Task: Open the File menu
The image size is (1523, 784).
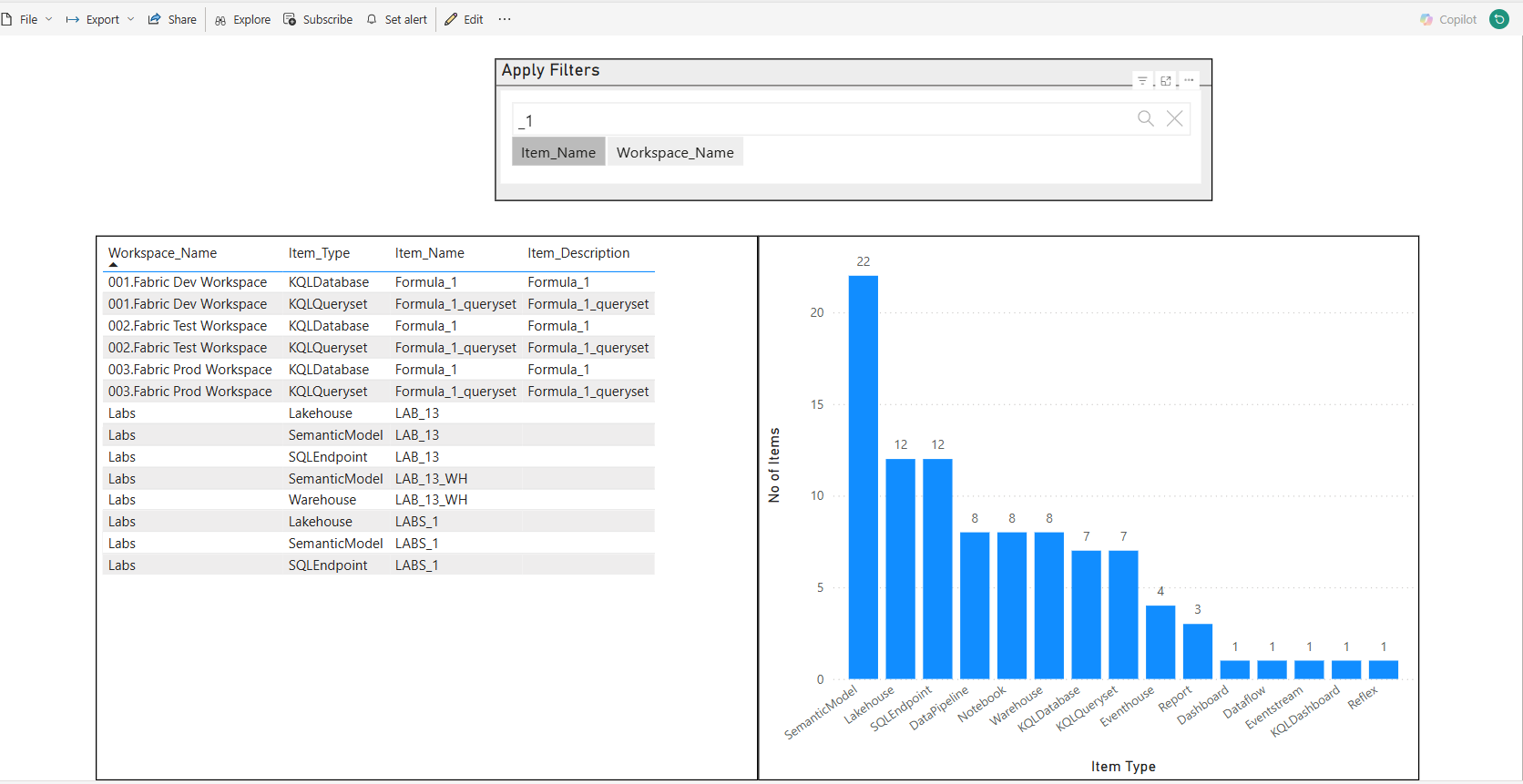Action: pyautogui.click(x=26, y=19)
